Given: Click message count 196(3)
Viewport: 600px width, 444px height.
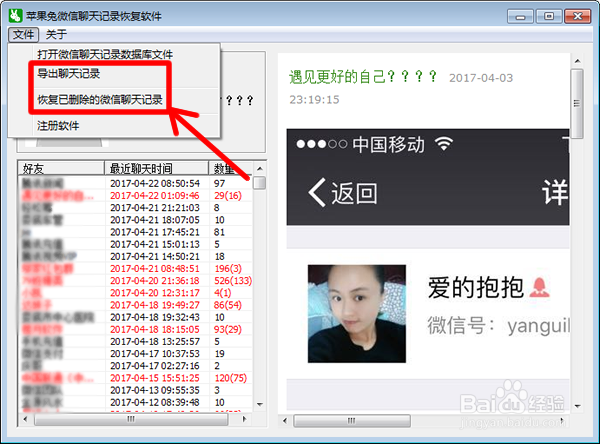Looking at the screenshot, I should click(x=228, y=269).
